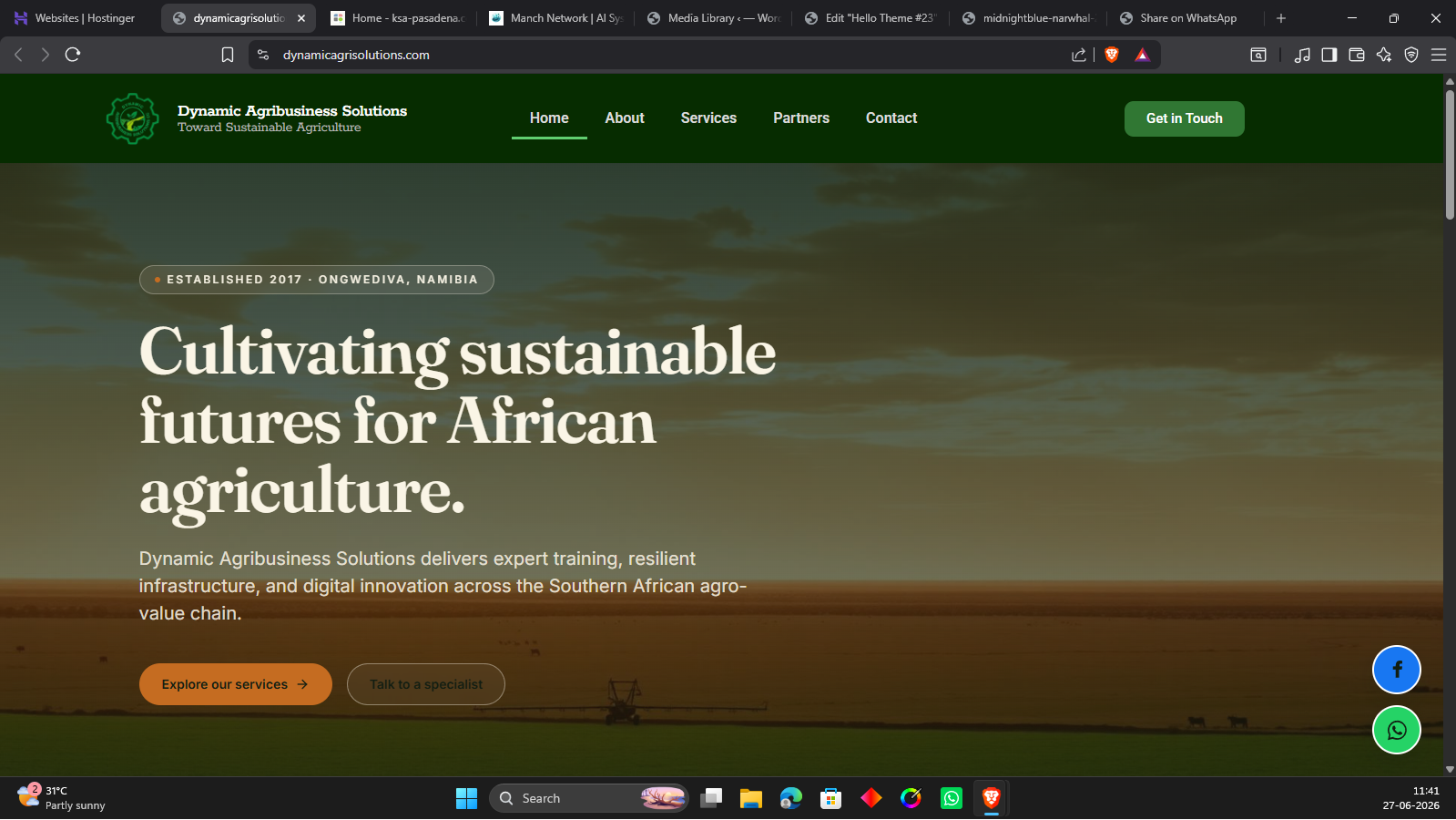The image size is (1456, 820).
Task: Click the browser forward arrow
Action: (x=45, y=55)
